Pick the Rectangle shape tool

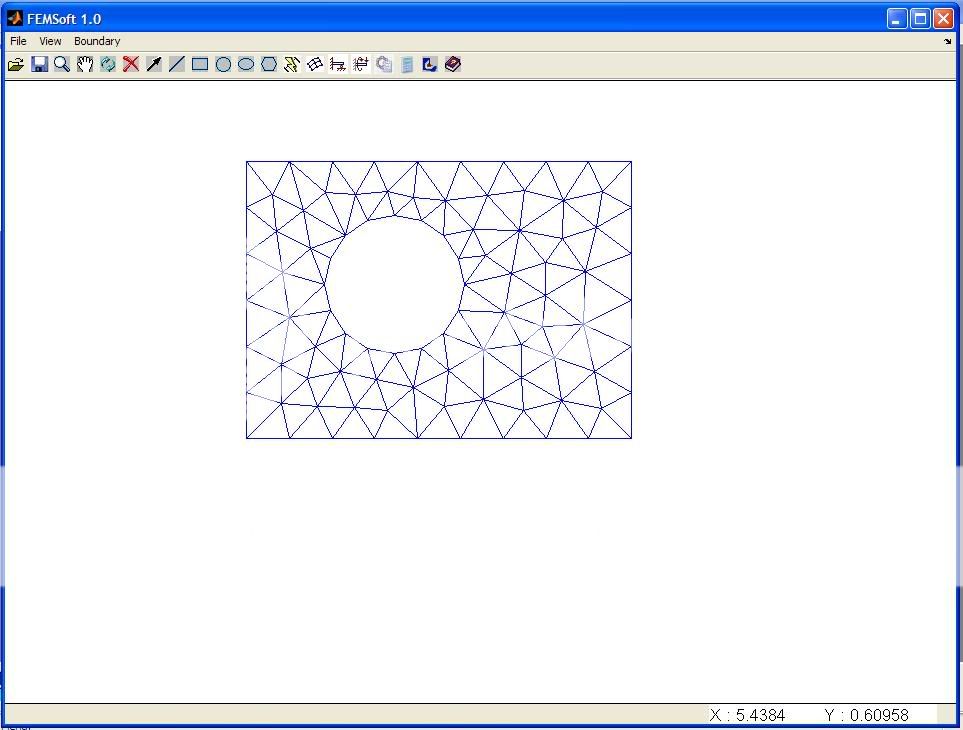[x=200, y=65]
